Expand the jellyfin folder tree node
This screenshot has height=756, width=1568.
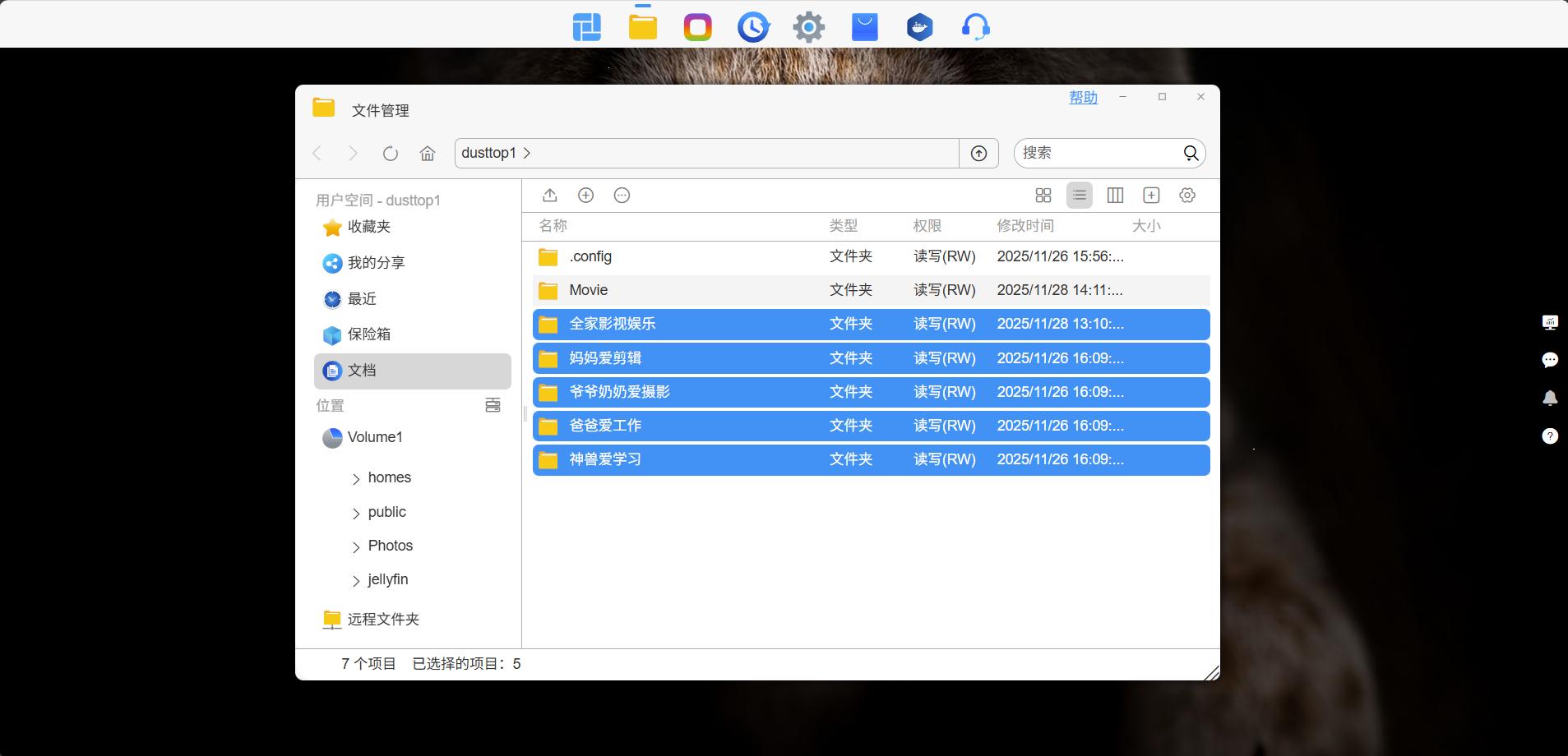click(x=356, y=580)
